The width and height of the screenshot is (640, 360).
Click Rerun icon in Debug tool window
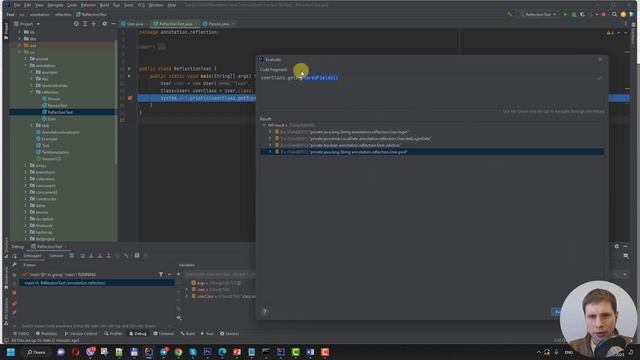(x=14, y=256)
